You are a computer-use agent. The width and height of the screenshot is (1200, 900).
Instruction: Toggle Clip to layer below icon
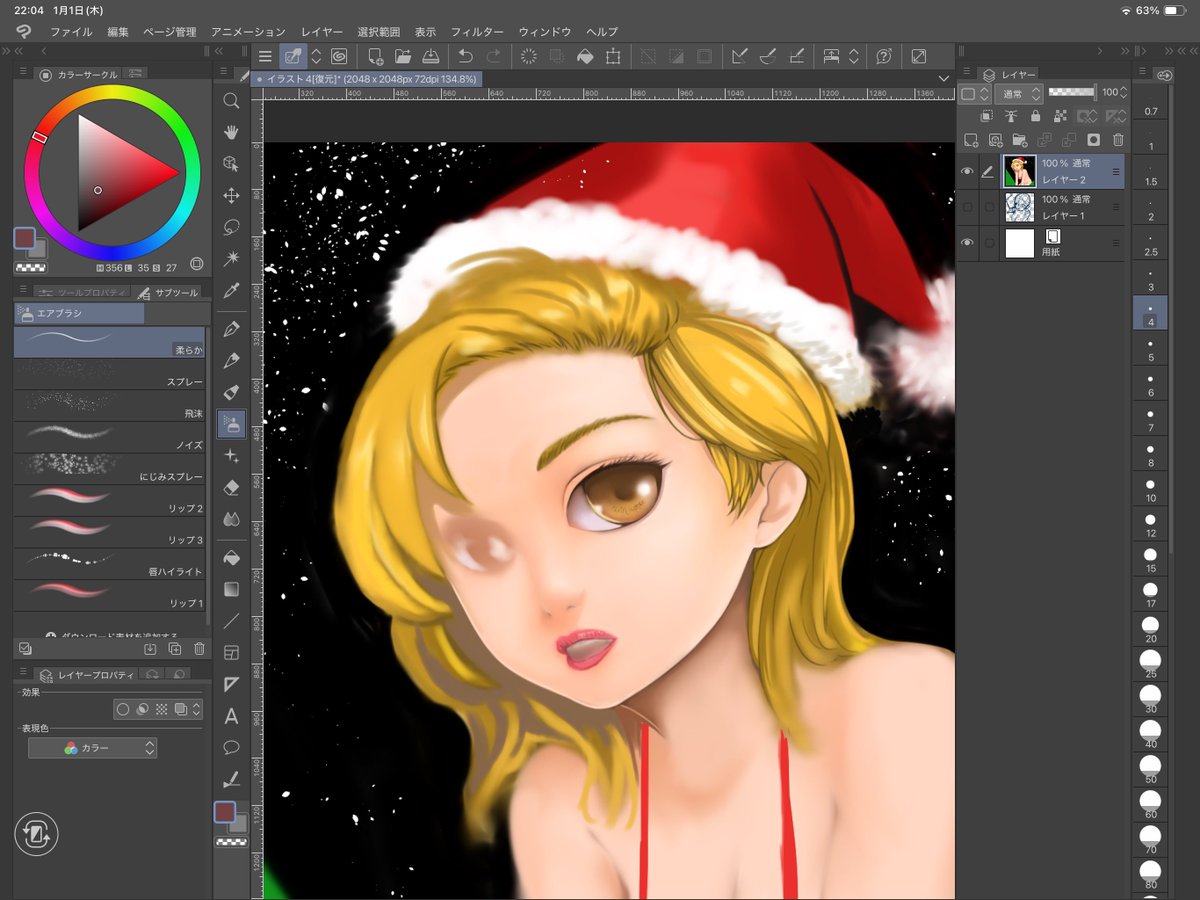point(986,117)
